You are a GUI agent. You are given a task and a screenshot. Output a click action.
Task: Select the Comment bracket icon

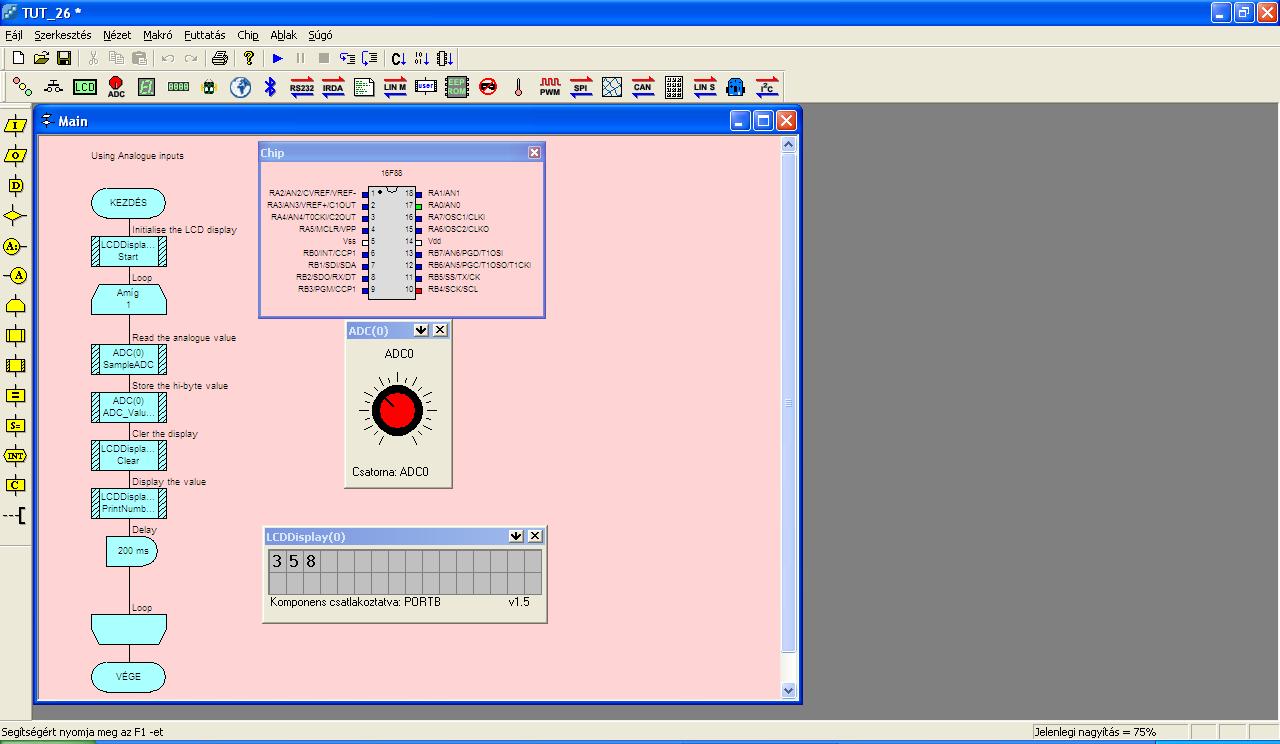[15, 516]
